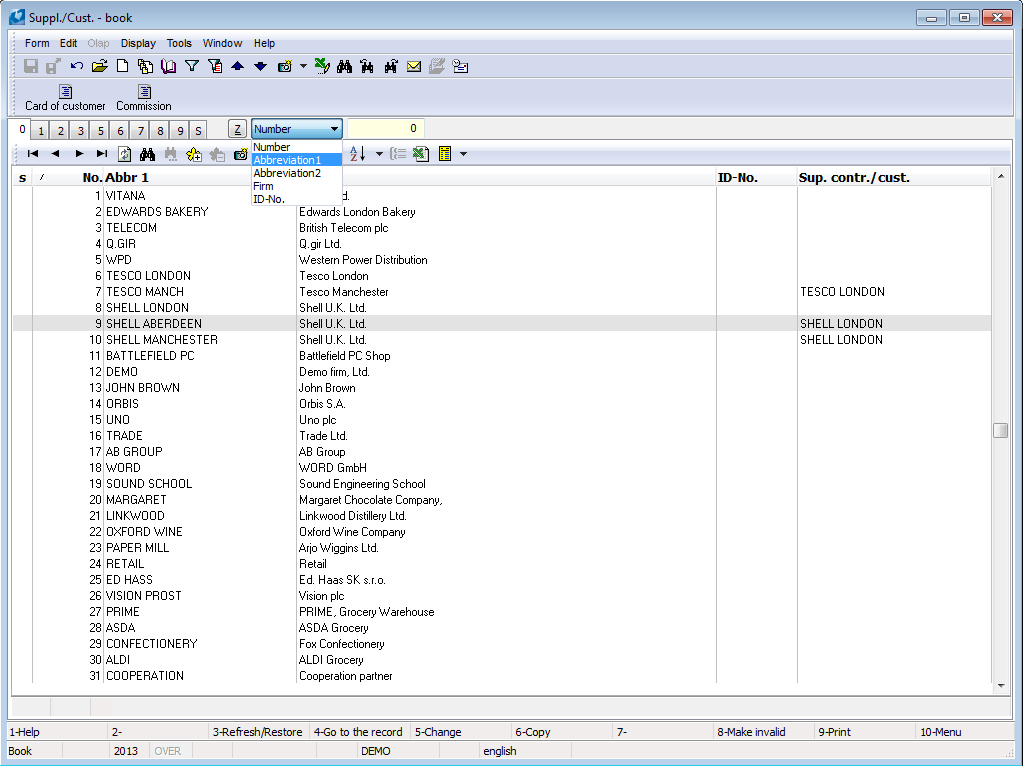Go to next record arrow
The width and height of the screenshot is (1023, 766).
click(79, 154)
